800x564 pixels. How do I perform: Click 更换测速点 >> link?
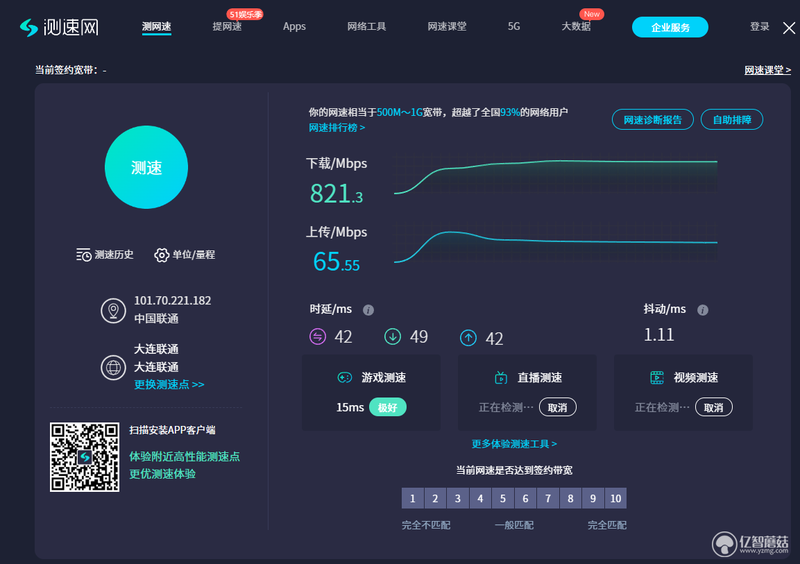click(169, 384)
